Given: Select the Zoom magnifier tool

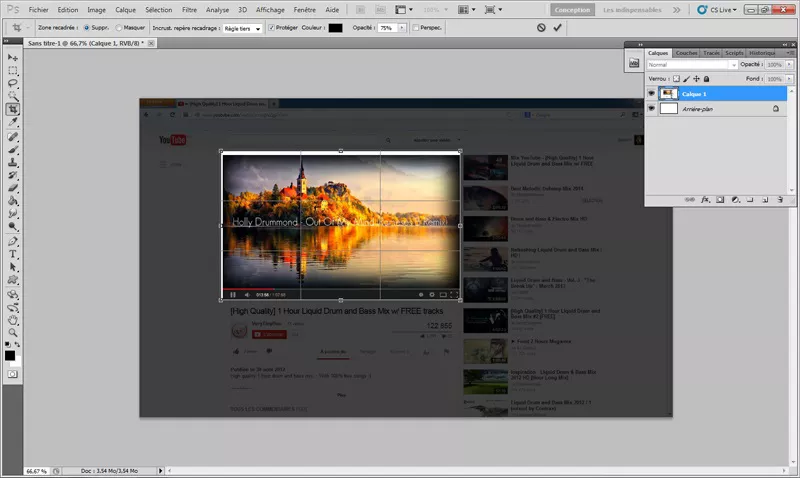Looking at the screenshot, I should (x=13, y=332).
